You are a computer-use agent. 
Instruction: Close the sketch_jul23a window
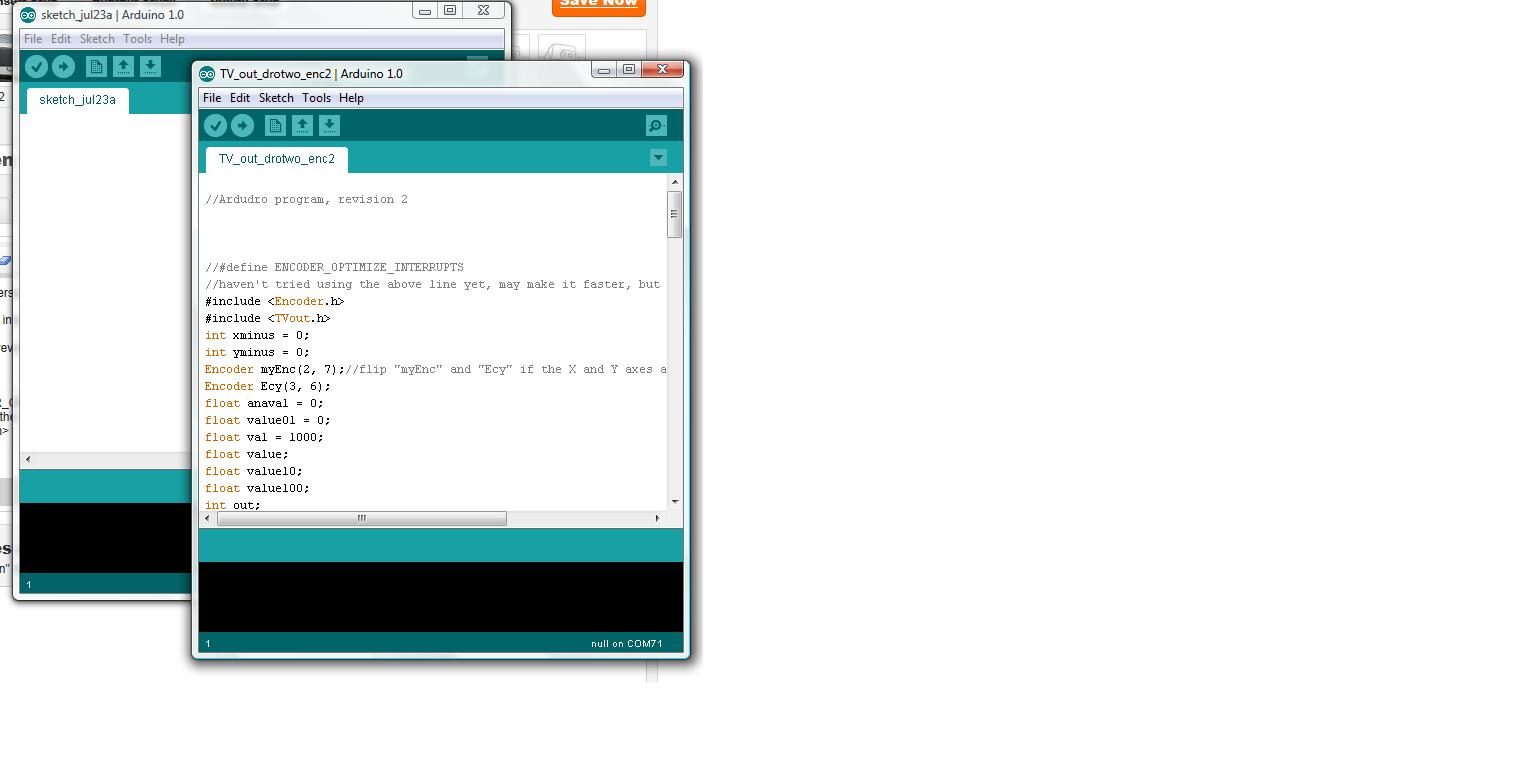point(483,10)
